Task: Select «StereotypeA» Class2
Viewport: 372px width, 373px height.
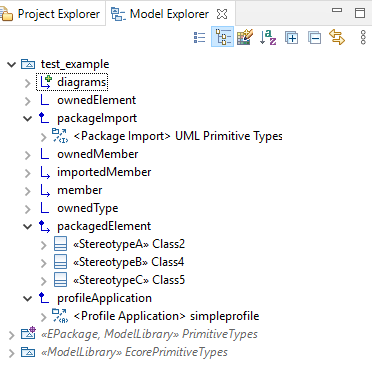Action: [129, 244]
